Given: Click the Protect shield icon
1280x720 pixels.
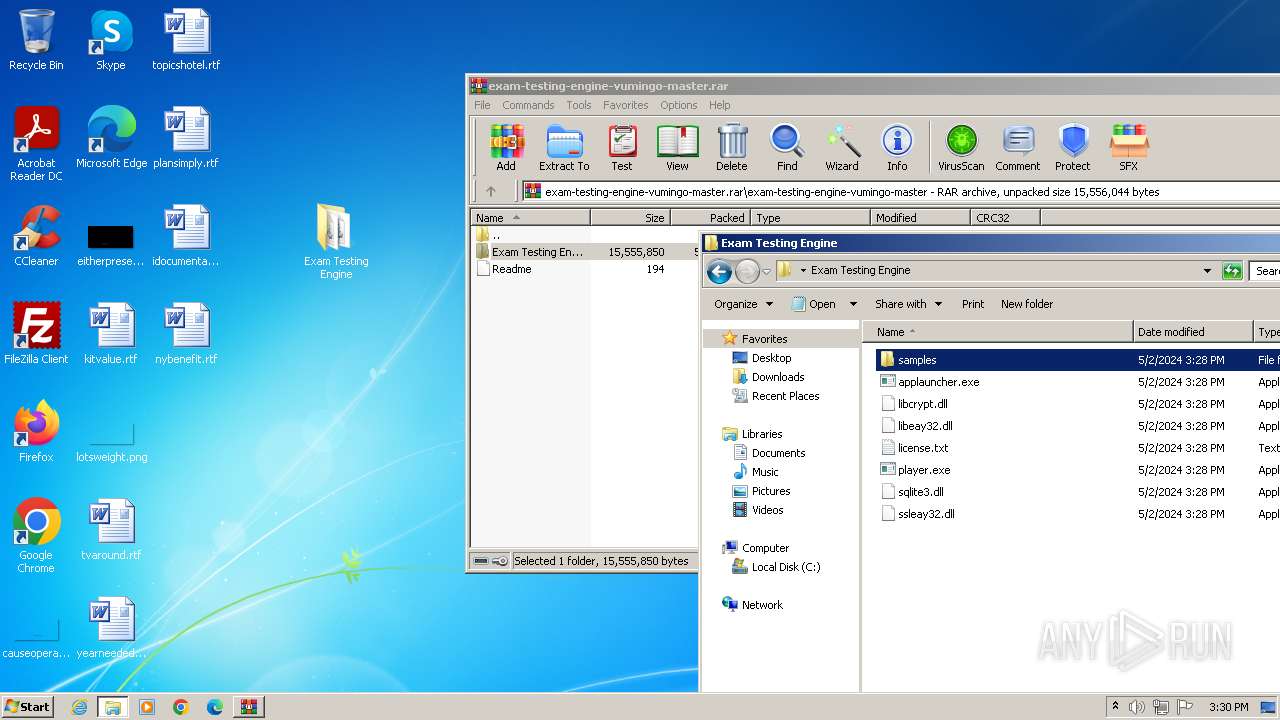Looking at the screenshot, I should [1073, 148].
